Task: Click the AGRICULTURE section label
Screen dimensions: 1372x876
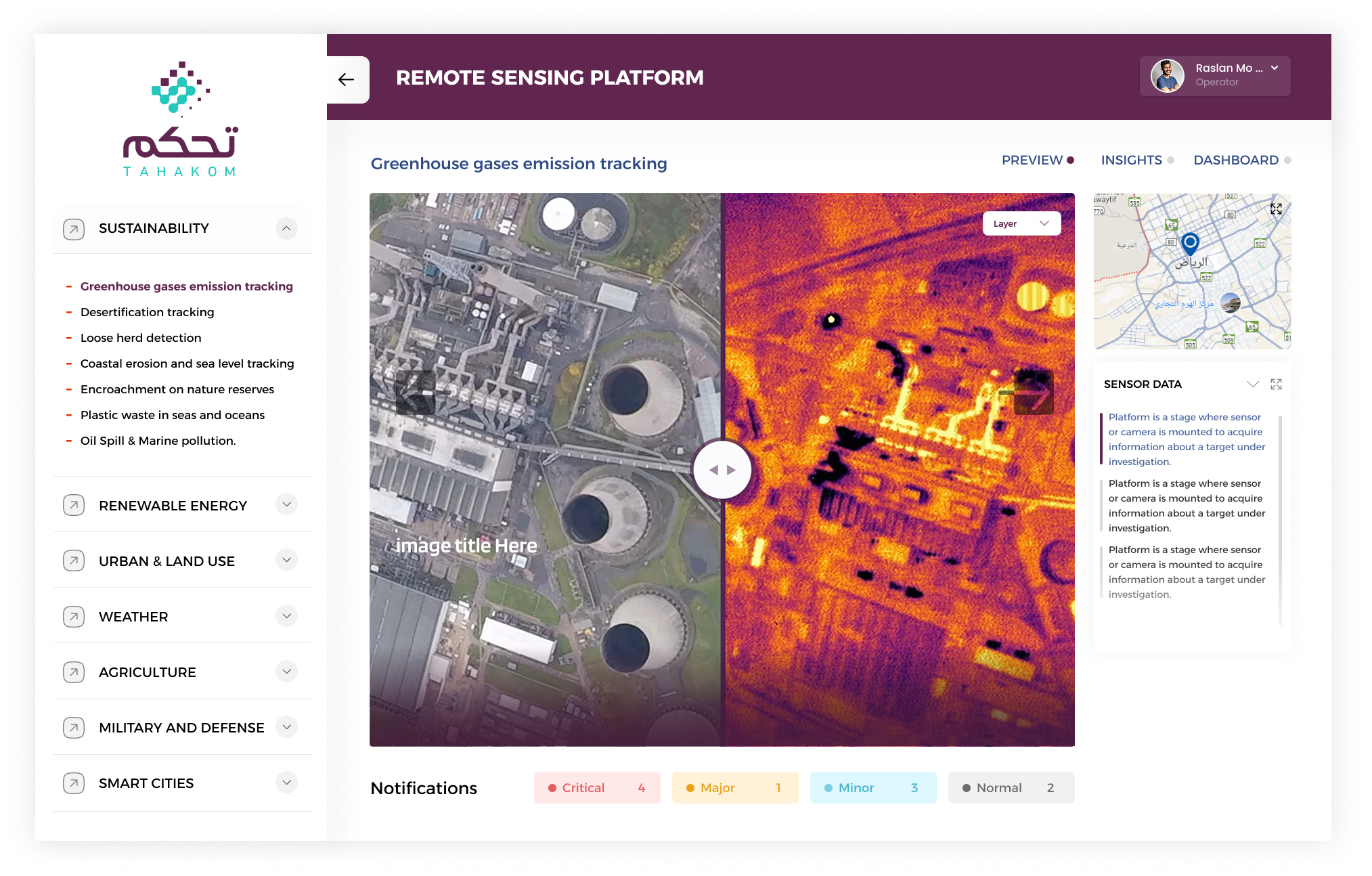Action: click(x=148, y=672)
